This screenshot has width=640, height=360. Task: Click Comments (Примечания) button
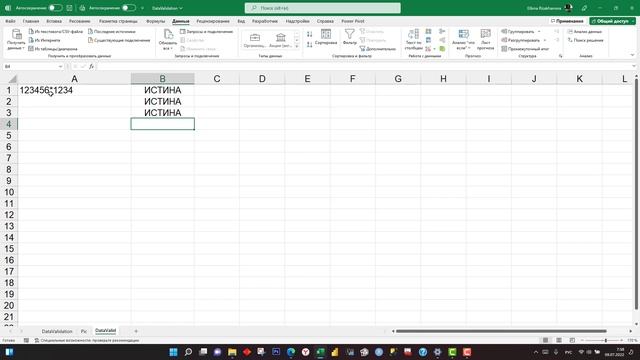coord(567,21)
